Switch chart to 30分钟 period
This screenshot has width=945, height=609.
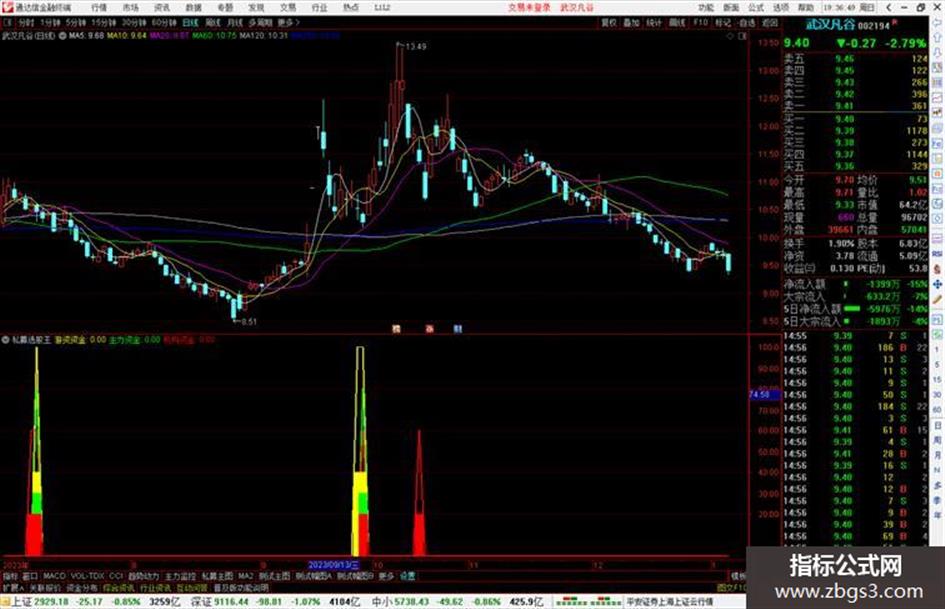pos(134,22)
